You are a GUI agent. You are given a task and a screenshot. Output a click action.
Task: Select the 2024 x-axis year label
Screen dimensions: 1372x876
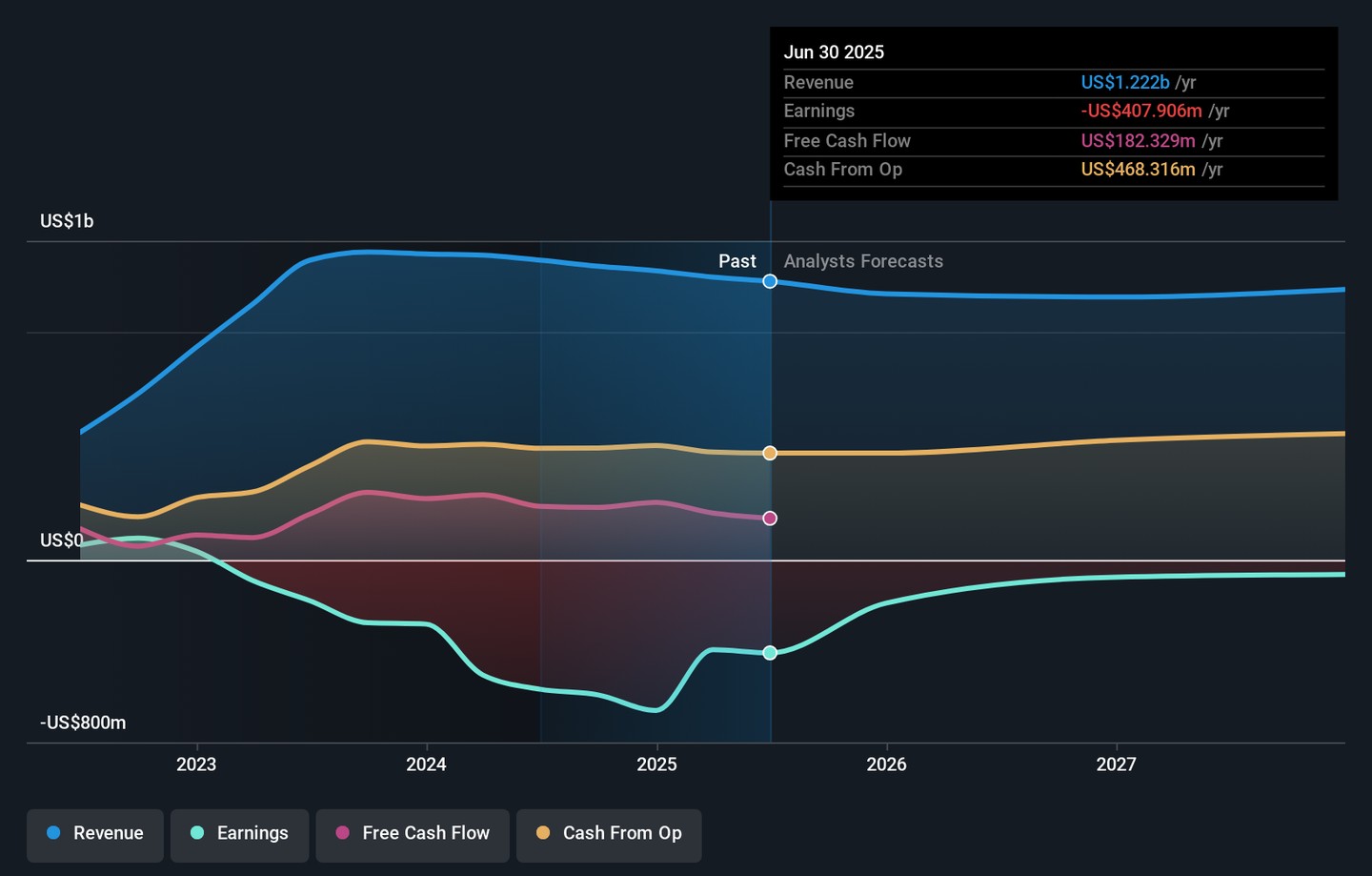click(426, 764)
